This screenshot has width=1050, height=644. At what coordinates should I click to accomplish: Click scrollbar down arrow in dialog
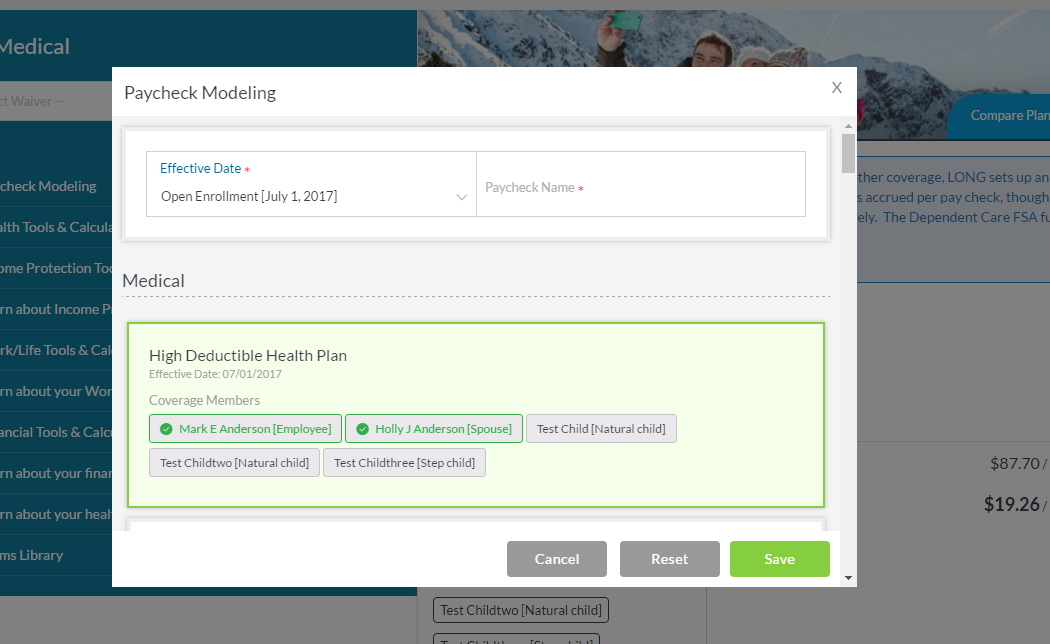click(848, 578)
